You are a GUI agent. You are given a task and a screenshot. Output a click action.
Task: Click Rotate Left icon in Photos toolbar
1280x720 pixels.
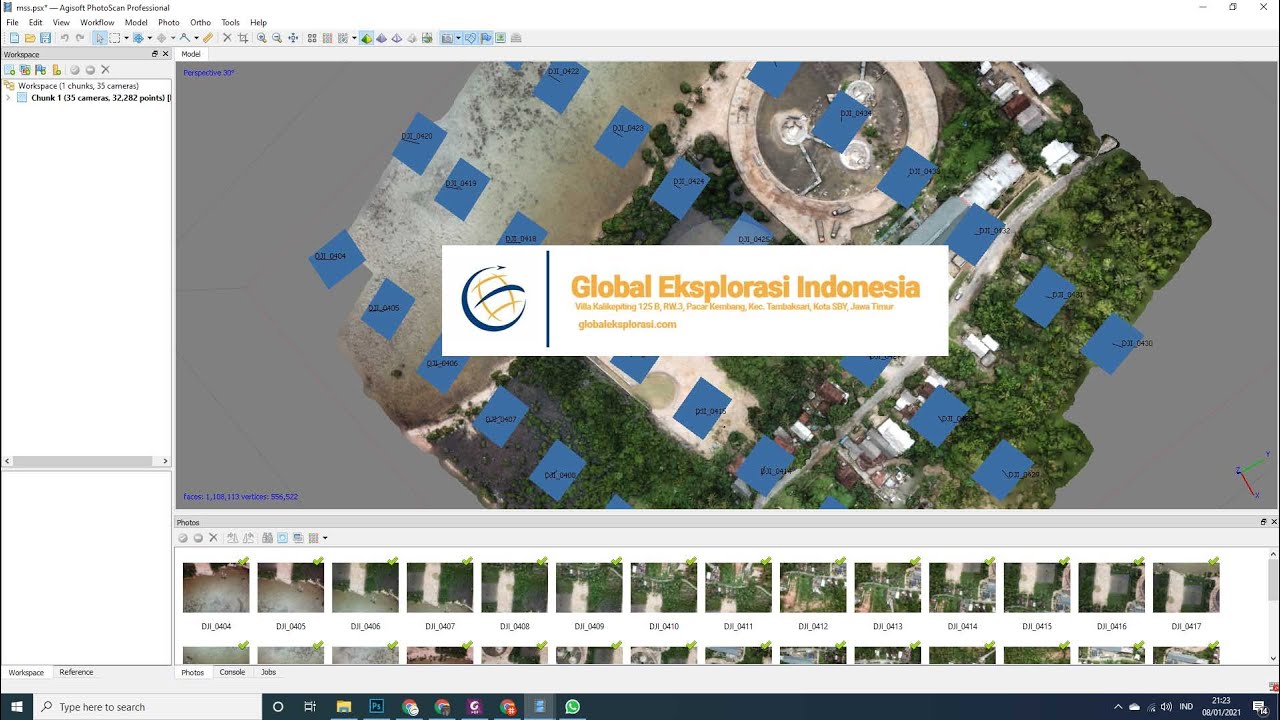(x=232, y=538)
